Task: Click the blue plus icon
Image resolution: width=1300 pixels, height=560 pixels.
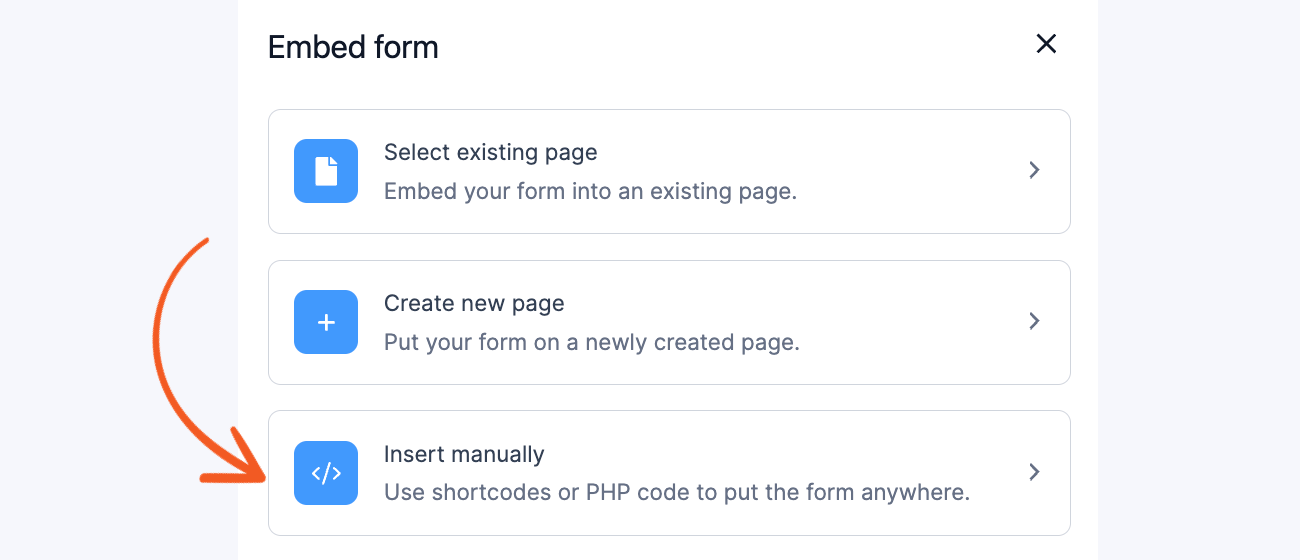Action: (x=326, y=322)
